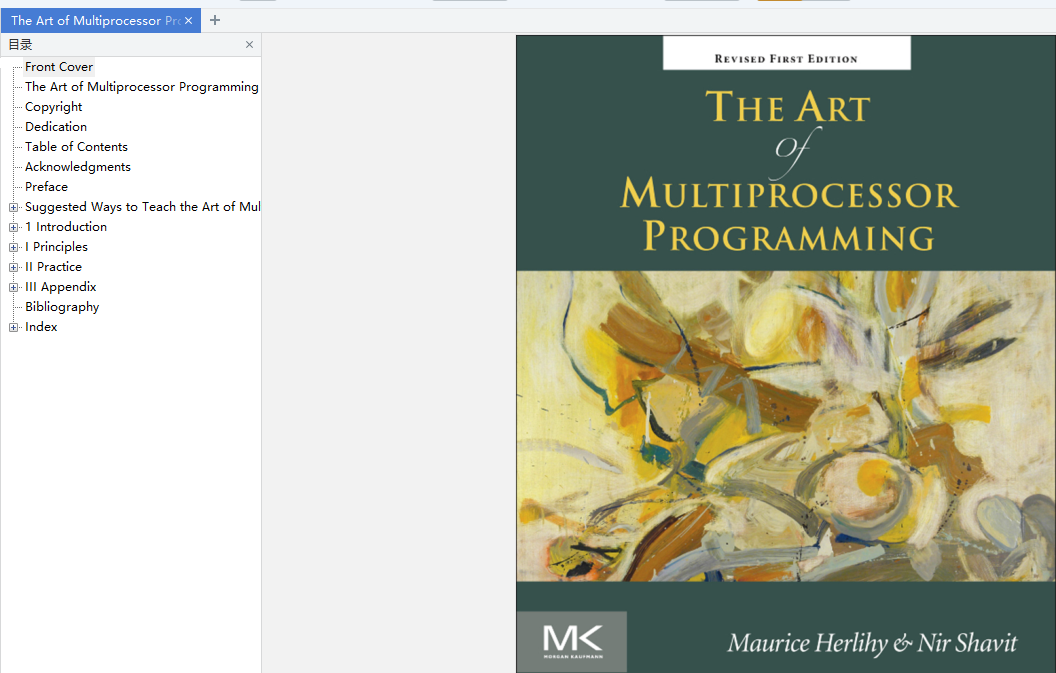Expand the III Appendix node
The width and height of the screenshot is (1056, 673).
click(x=13, y=288)
